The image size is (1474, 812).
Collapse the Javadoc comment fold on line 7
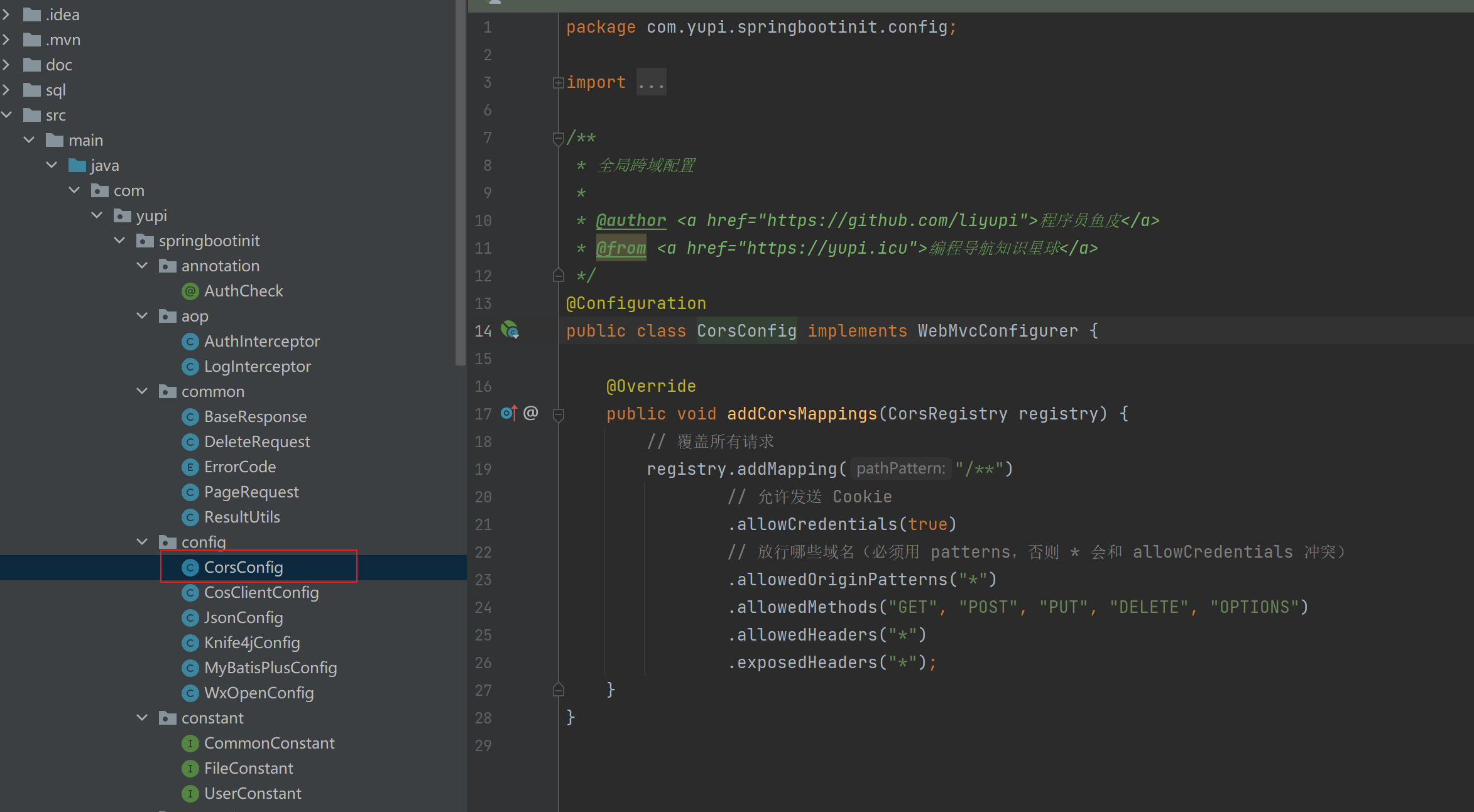(558, 138)
